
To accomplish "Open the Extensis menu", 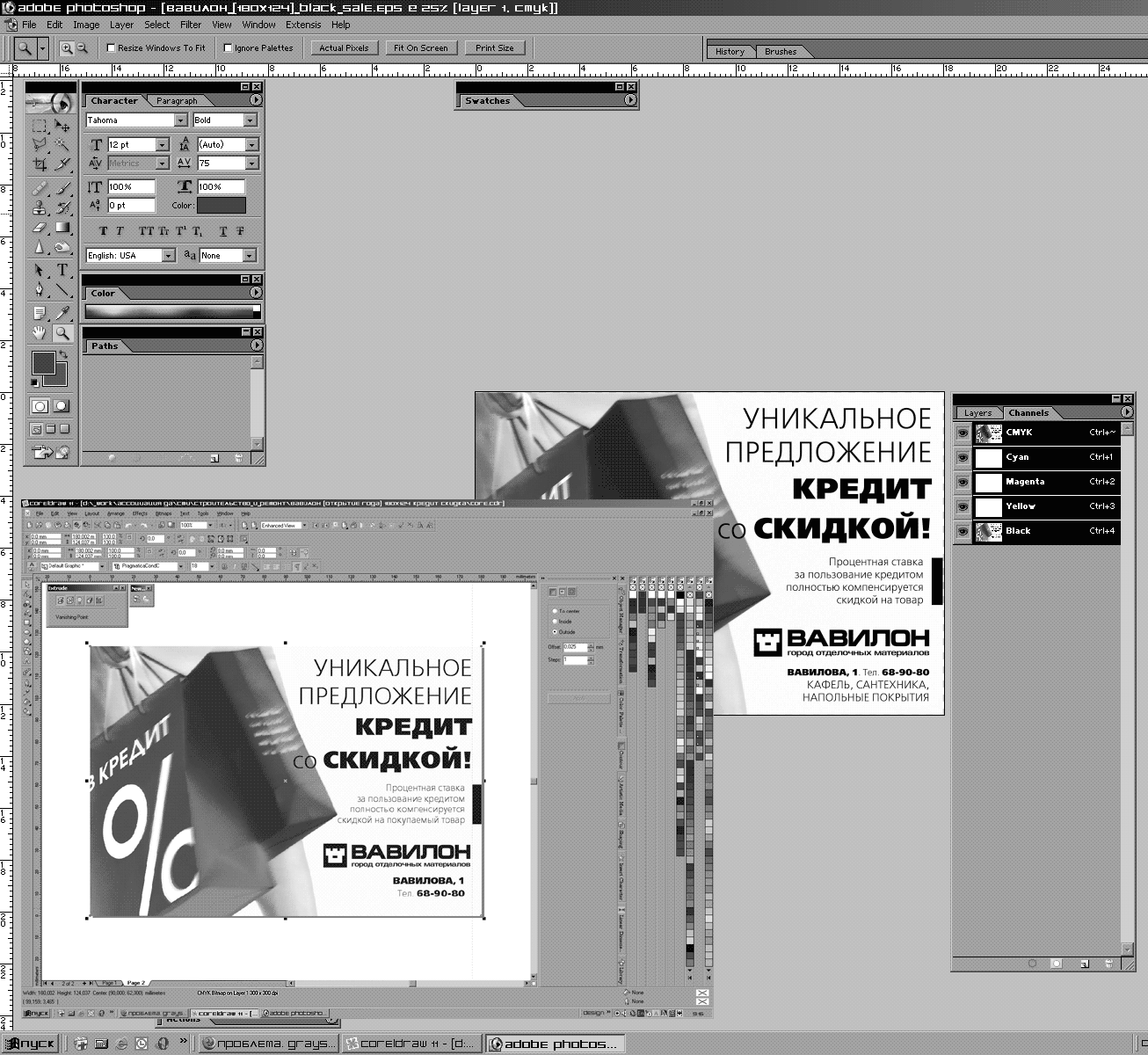I will point(303,25).
